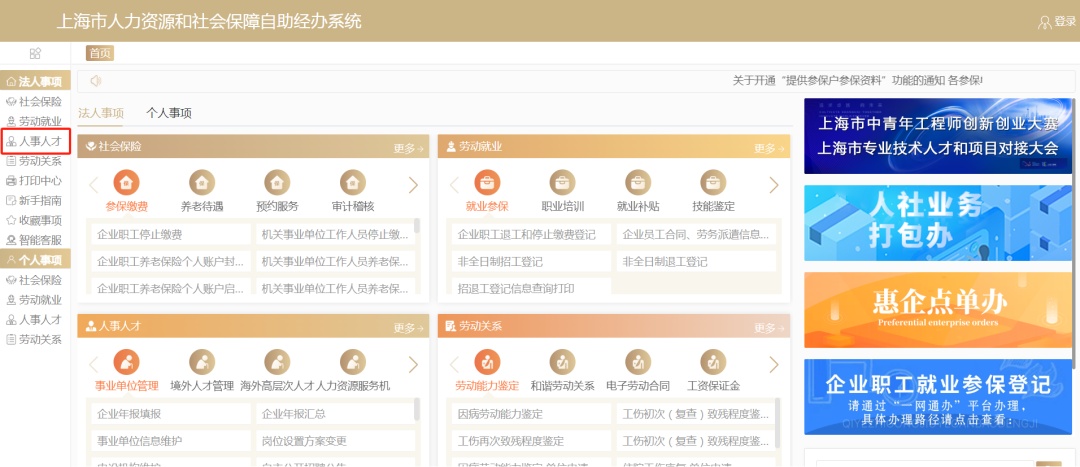The height and width of the screenshot is (467, 1080).
Task: Select the 就业参保 icon
Action: pyautogui.click(x=487, y=184)
